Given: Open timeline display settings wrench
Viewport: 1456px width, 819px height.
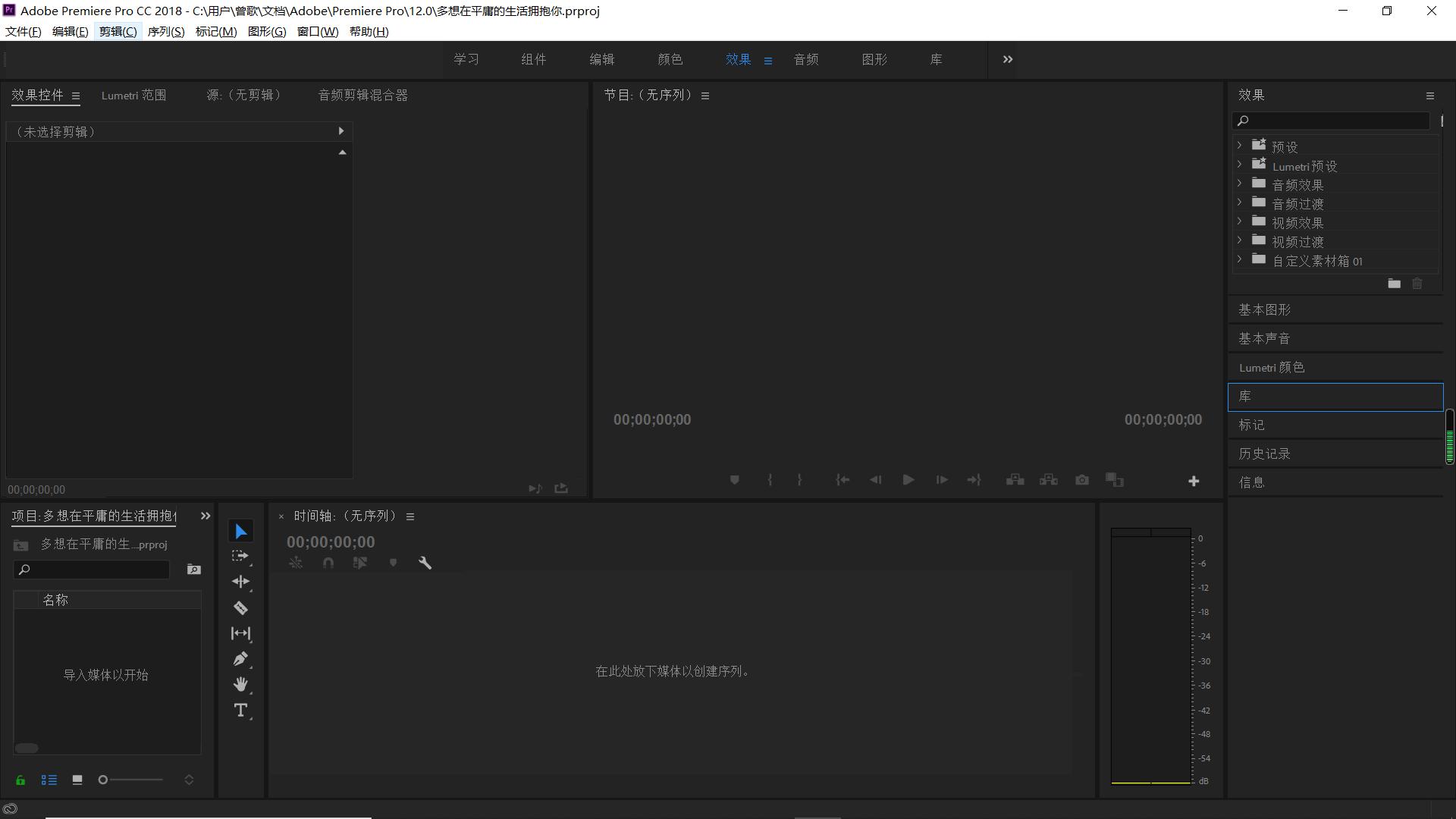Looking at the screenshot, I should click(425, 563).
